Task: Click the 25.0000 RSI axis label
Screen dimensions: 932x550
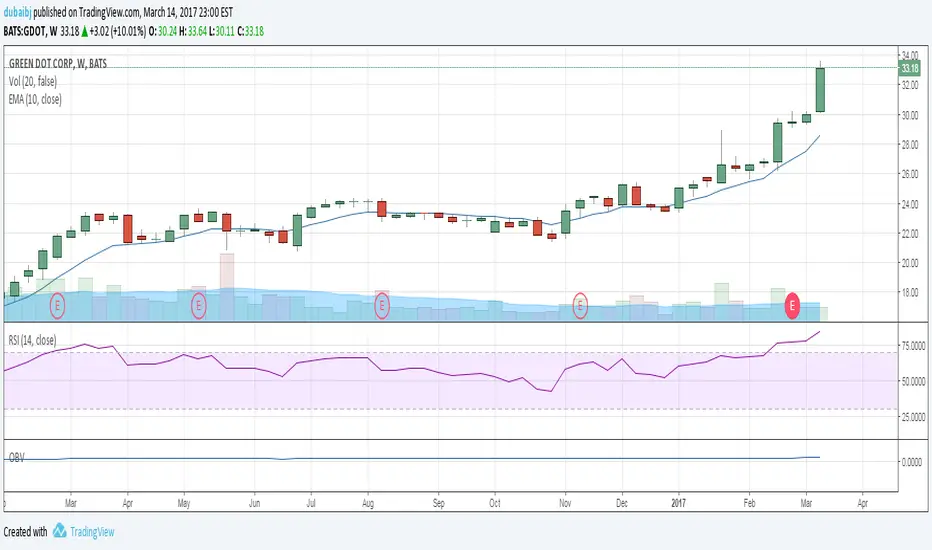Action: [913, 417]
